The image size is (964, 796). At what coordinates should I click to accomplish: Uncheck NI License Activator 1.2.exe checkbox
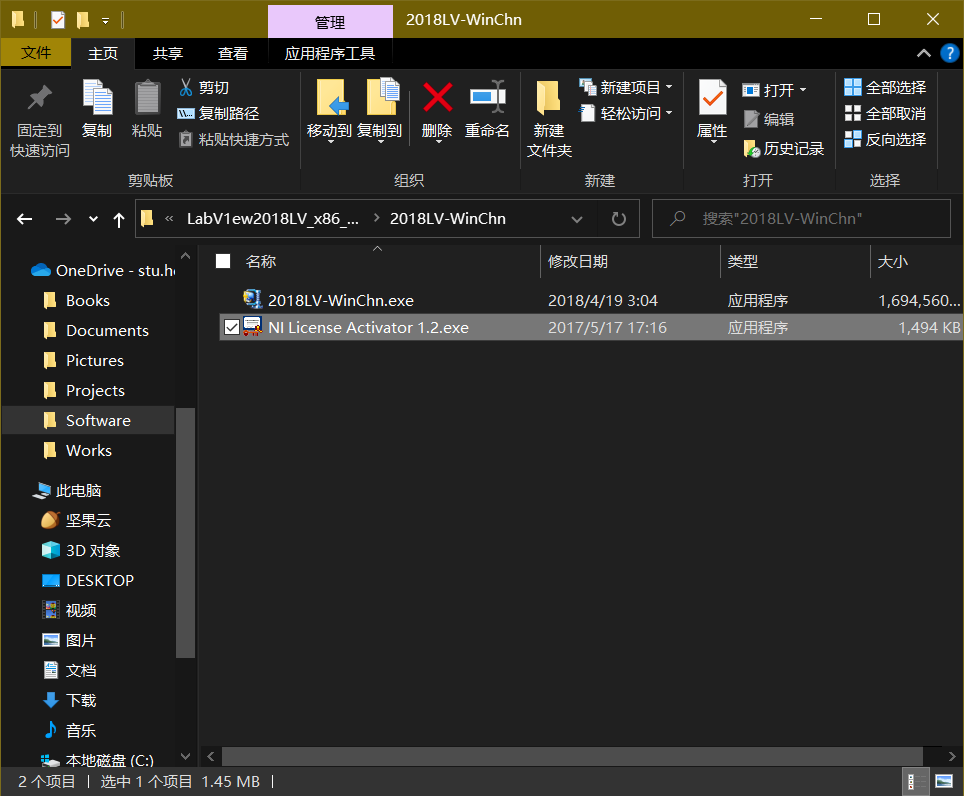pyautogui.click(x=232, y=327)
